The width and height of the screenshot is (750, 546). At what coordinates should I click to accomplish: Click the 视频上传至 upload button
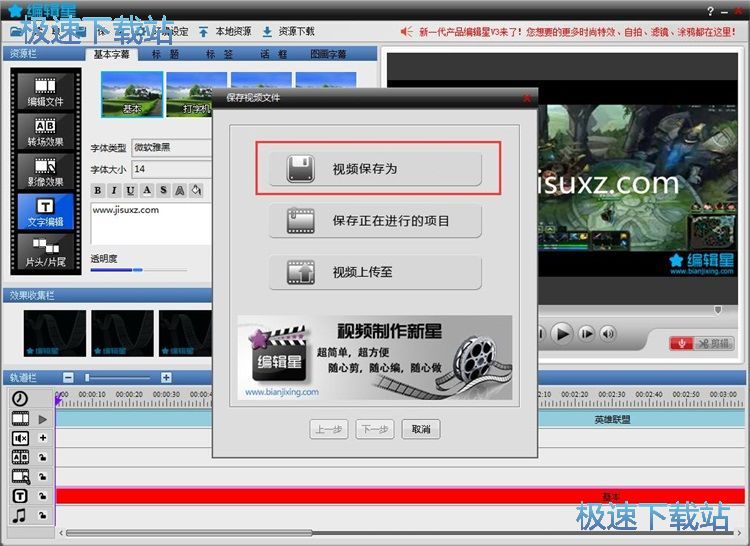coord(375,272)
